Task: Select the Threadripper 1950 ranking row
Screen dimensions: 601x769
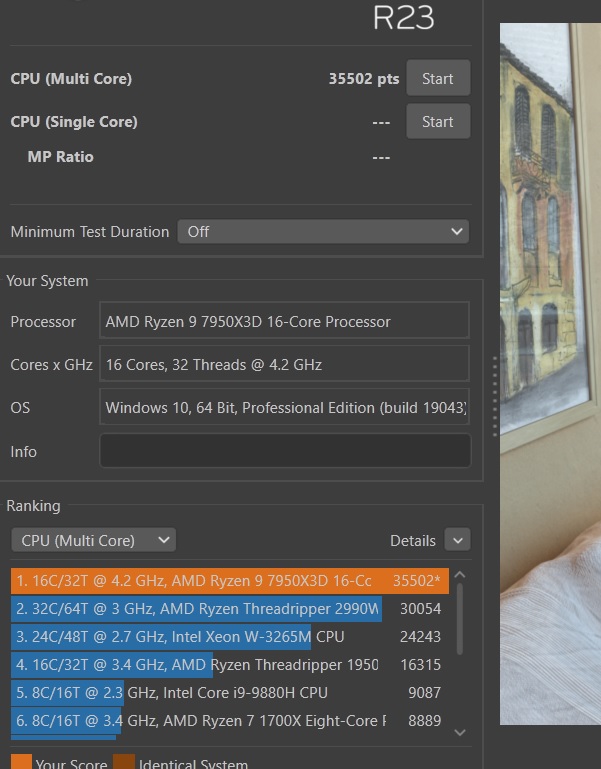Action: 230,665
